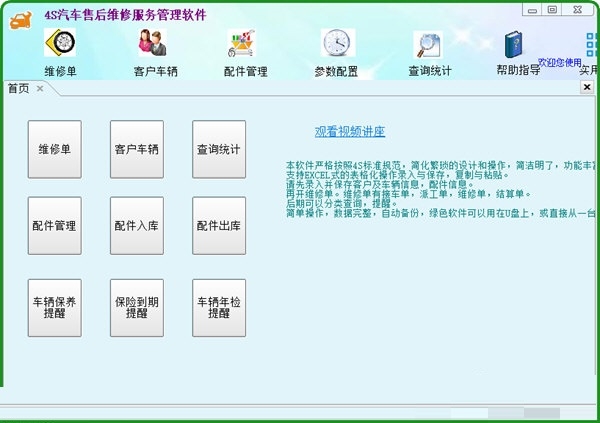
Task: Click the window title 4S汽车售后维修服务管理软件
Action: tap(126, 15)
